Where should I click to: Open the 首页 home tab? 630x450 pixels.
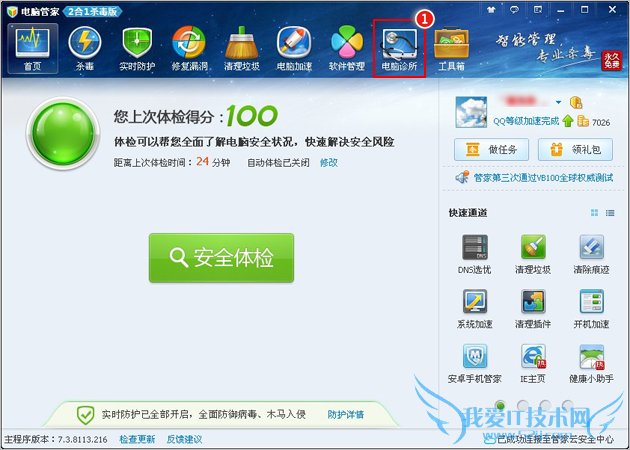coord(33,49)
